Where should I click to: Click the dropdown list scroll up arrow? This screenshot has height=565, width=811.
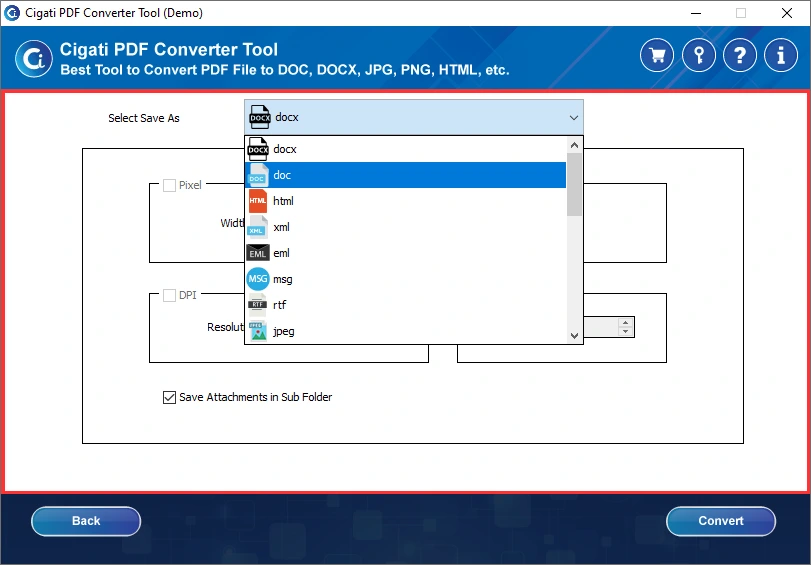pyautogui.click(x=574, y=145)
